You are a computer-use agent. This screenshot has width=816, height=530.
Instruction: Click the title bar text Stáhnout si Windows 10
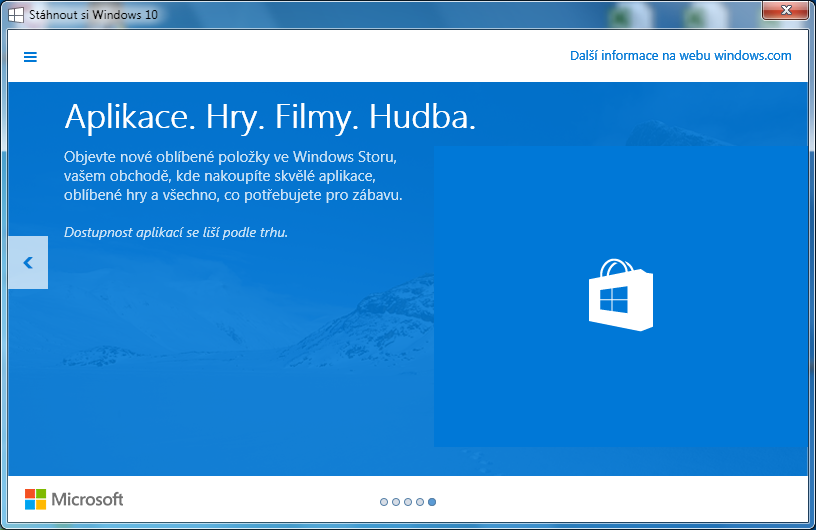[x=93, y=15]
